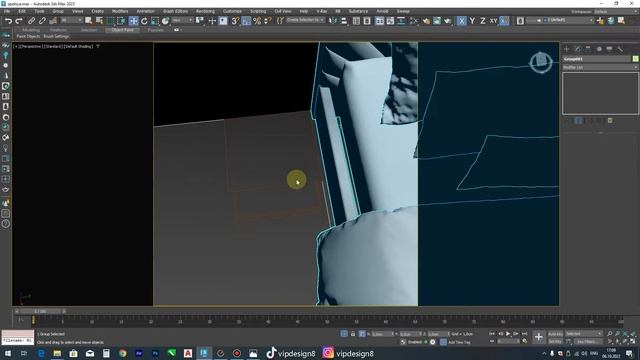Activate the Select and Scale tool
The image size is (640, 360).
tap(155, 20)
